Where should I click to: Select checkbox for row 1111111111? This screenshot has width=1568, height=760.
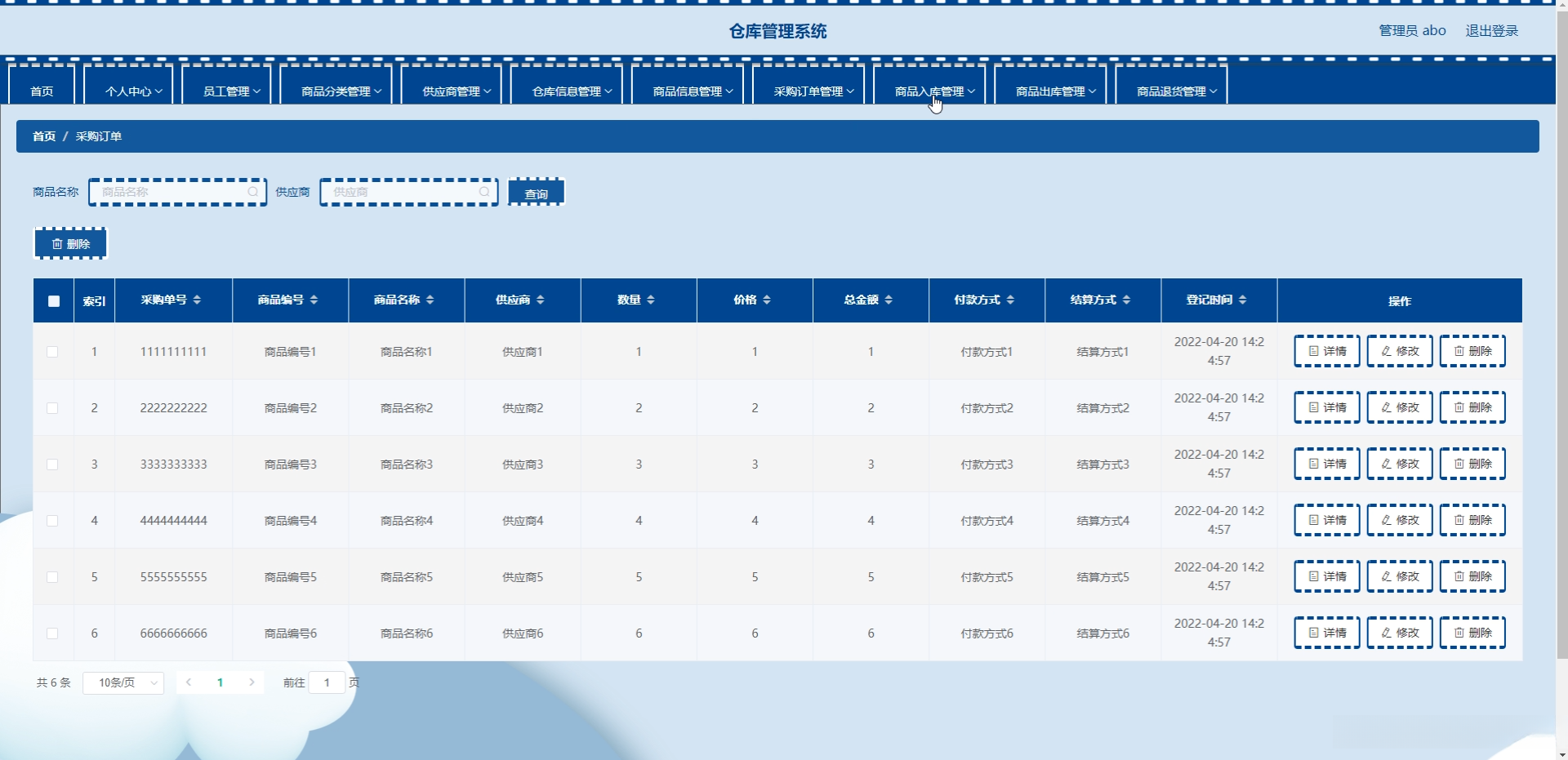pos(52,352)
